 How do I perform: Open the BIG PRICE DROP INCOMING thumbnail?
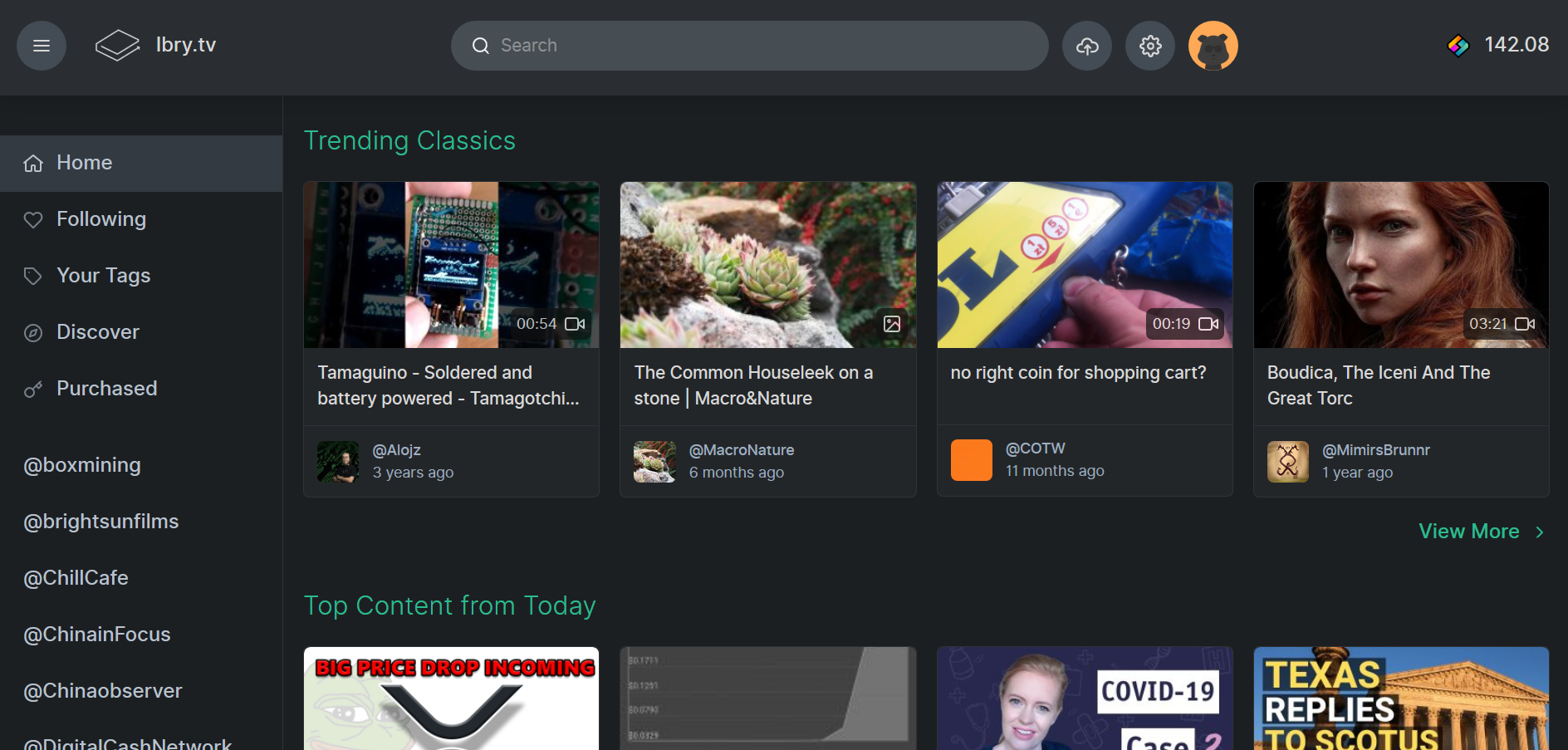click(452, 699)
